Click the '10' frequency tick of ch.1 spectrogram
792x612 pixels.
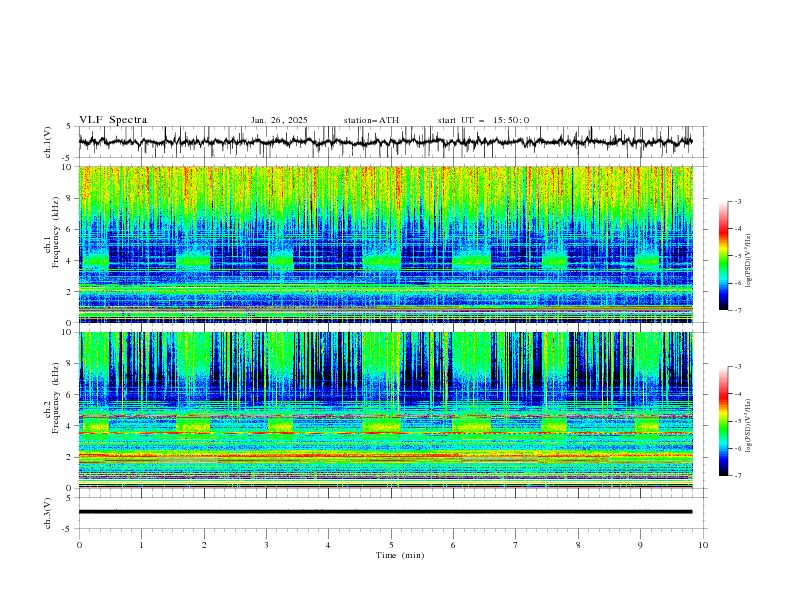coord(68,167)
